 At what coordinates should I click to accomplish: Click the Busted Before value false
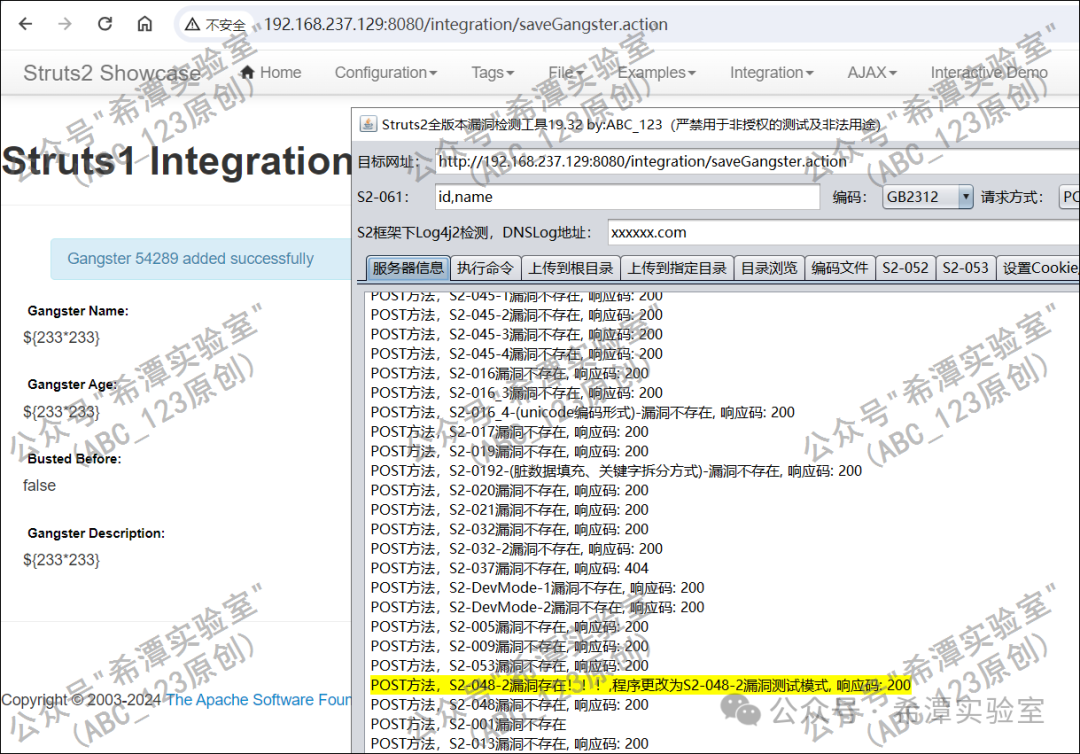[x=39, y=485]
